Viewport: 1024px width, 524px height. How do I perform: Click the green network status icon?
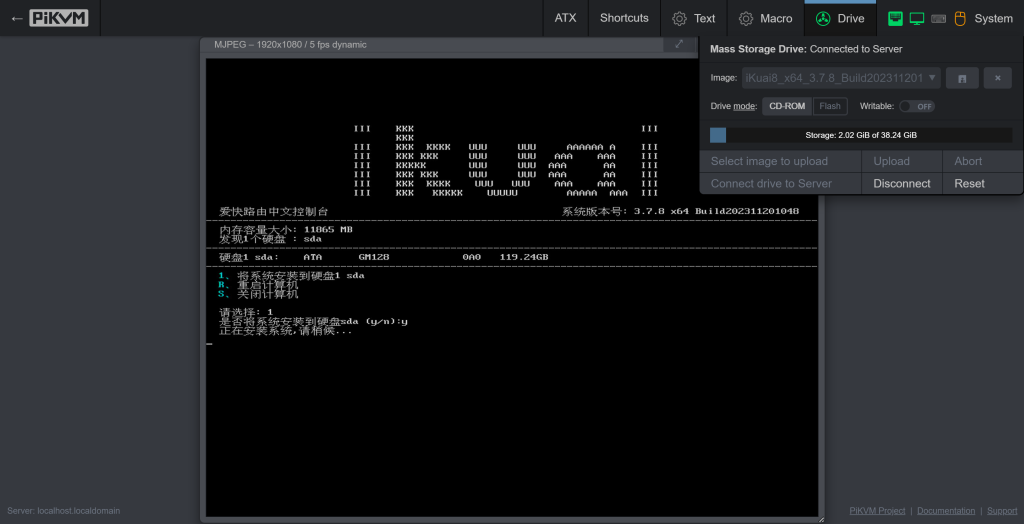click(x=895, y=18)
